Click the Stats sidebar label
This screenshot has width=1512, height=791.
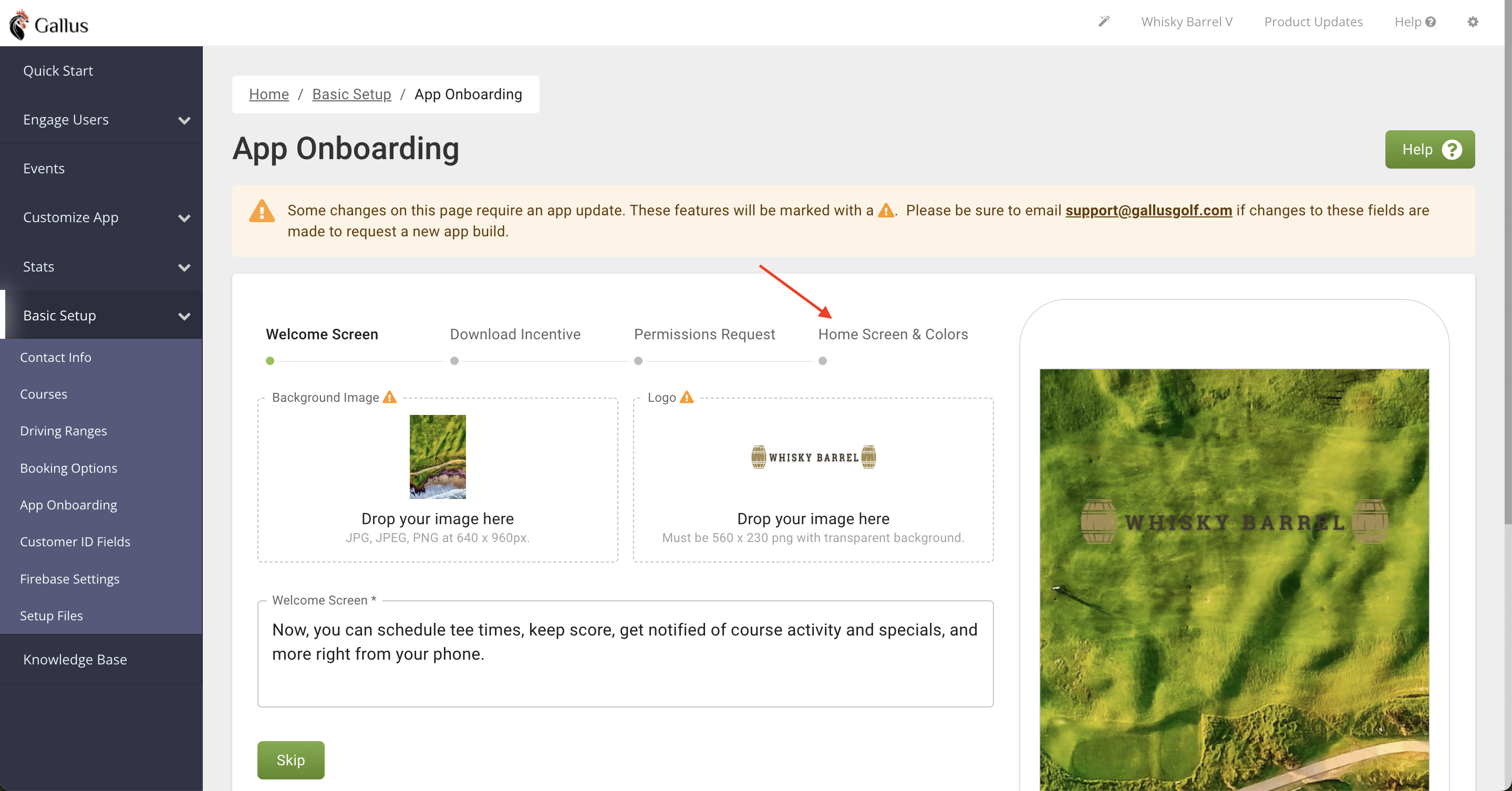[x=38, y=267]
